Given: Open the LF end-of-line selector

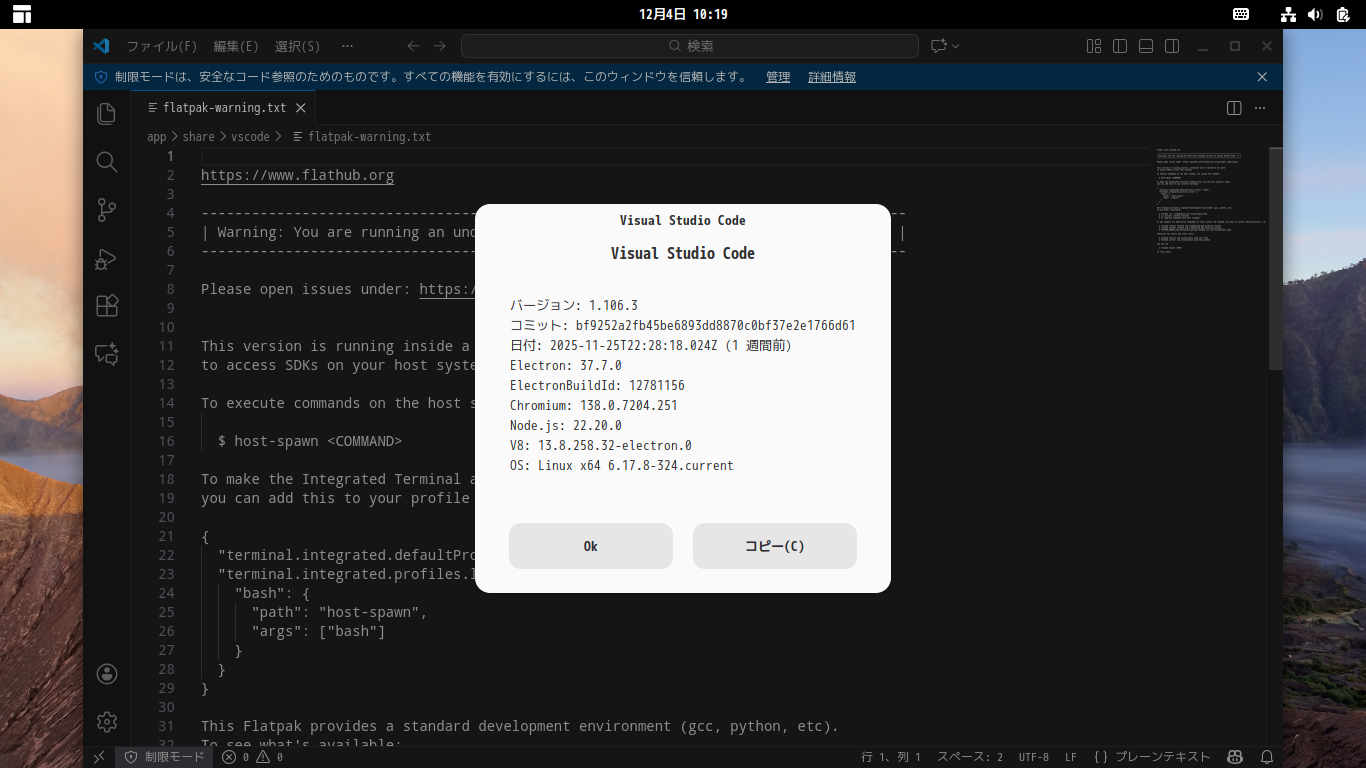Looking at the screenshot, I should [x=1071, y=757].
